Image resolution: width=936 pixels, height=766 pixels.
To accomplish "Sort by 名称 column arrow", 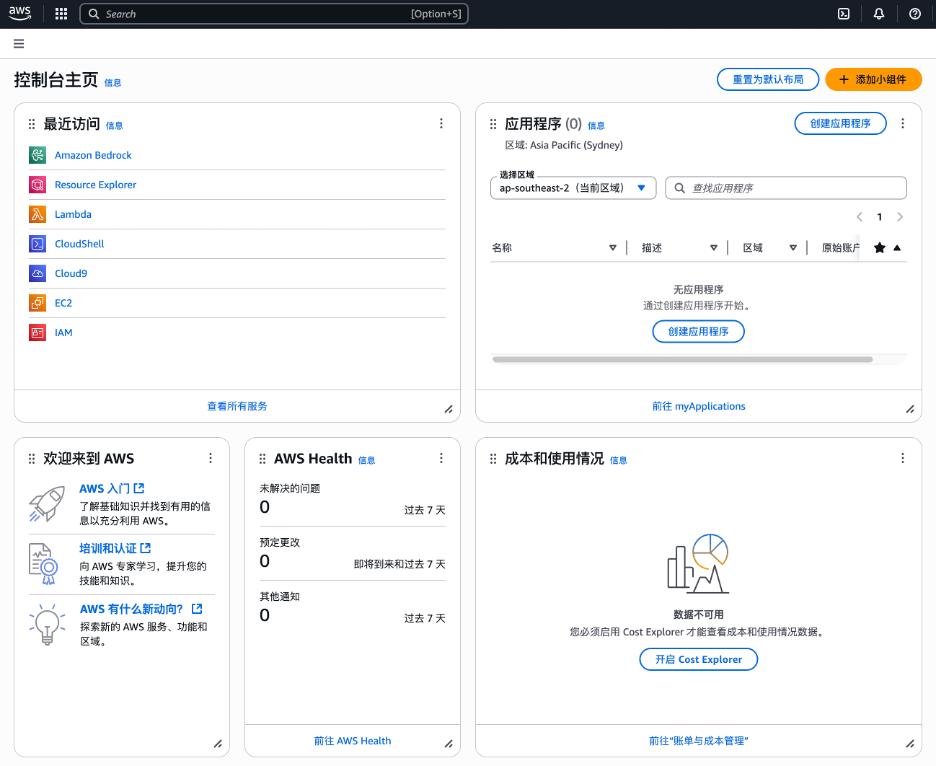I will 612,248.
